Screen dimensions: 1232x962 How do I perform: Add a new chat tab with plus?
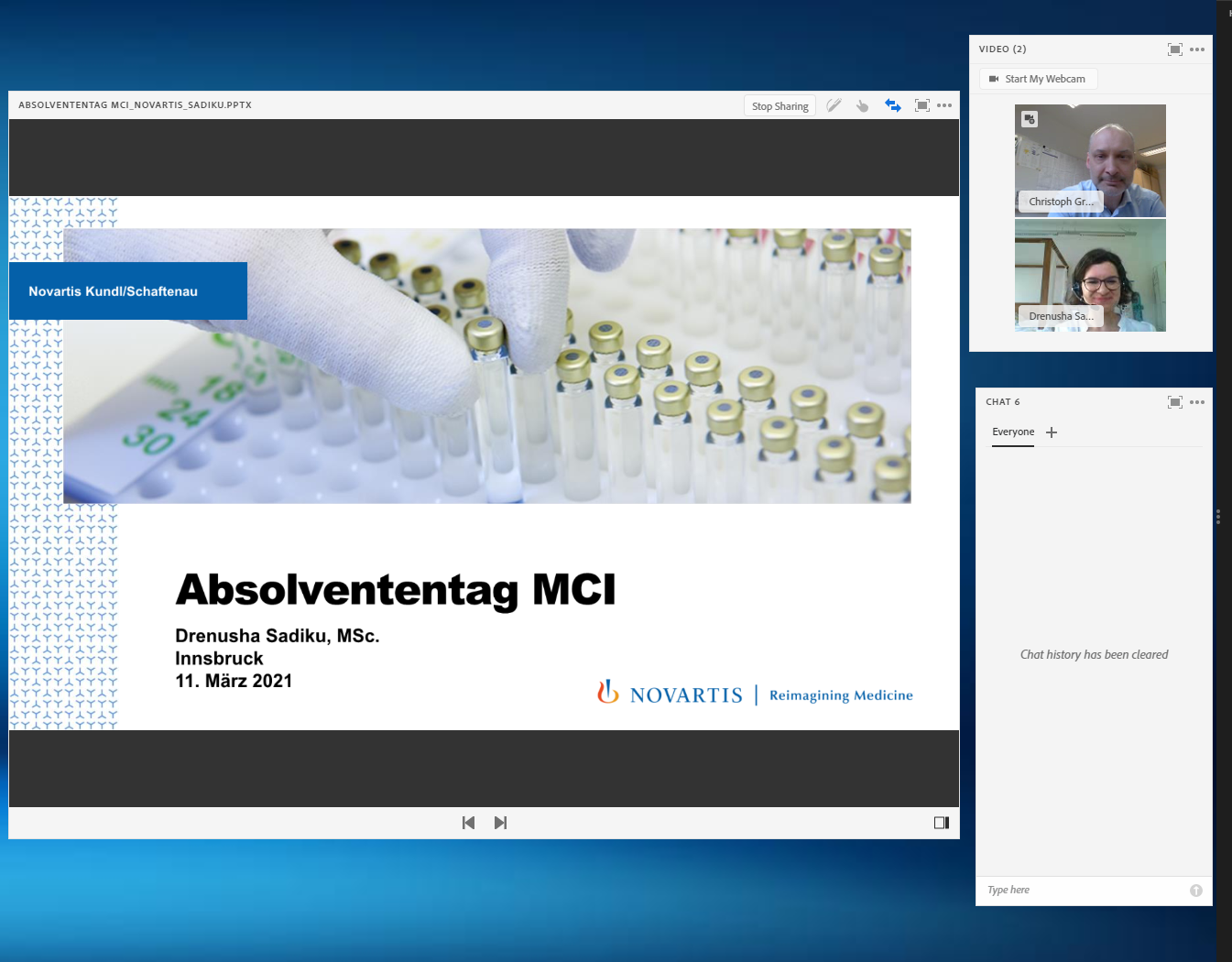pos(1052,432)
